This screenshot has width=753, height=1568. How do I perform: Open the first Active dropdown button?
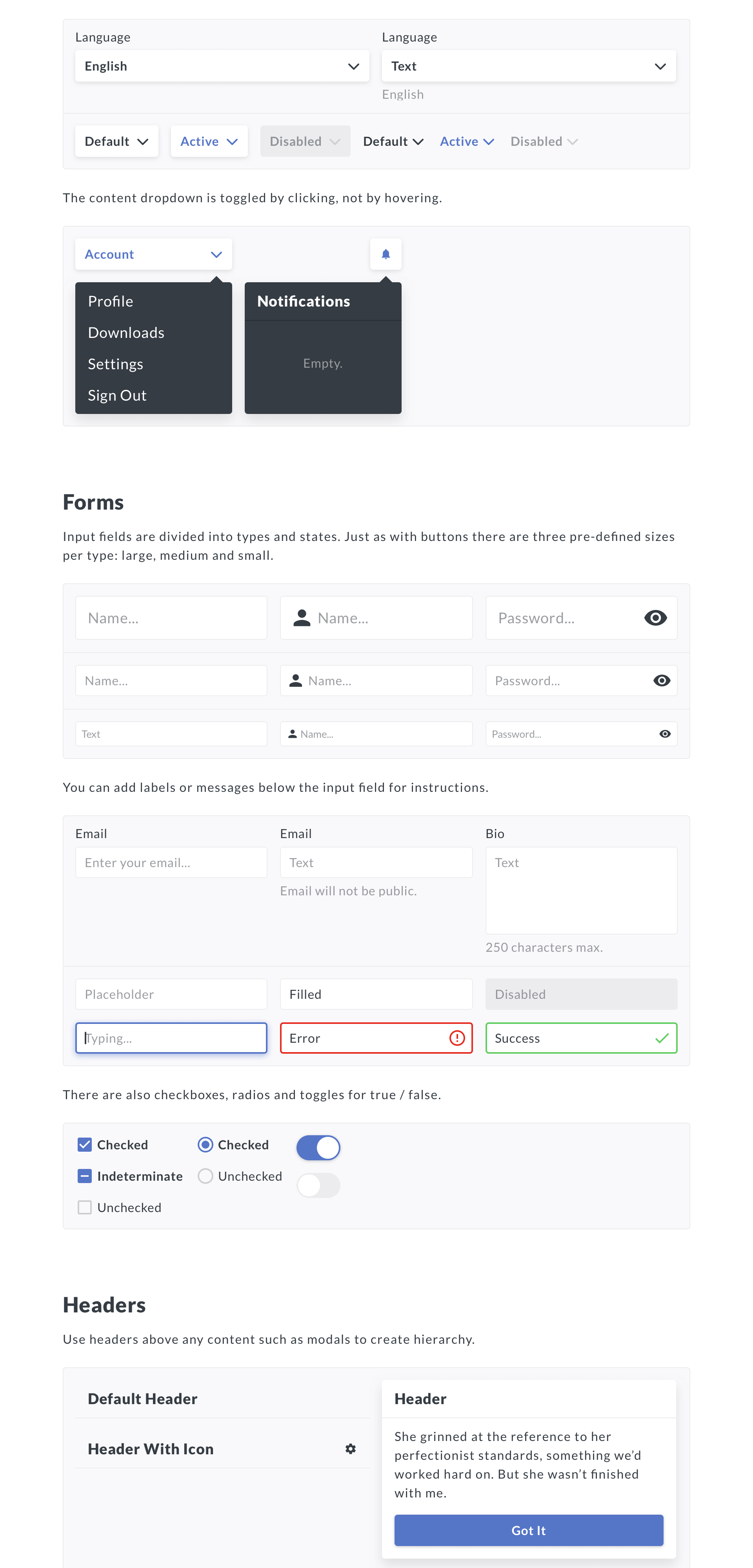[209, 141]
